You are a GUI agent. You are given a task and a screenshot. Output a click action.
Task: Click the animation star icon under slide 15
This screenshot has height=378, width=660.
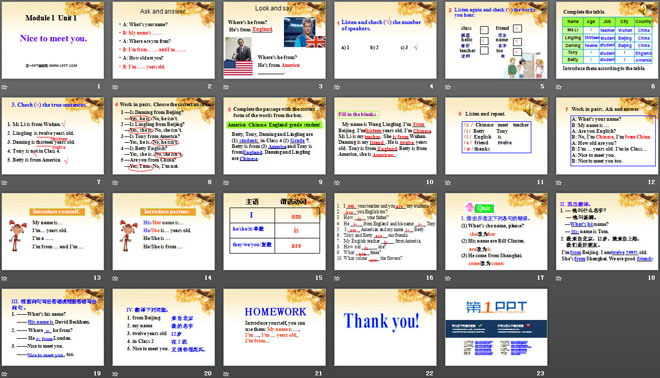click(226, 278)
